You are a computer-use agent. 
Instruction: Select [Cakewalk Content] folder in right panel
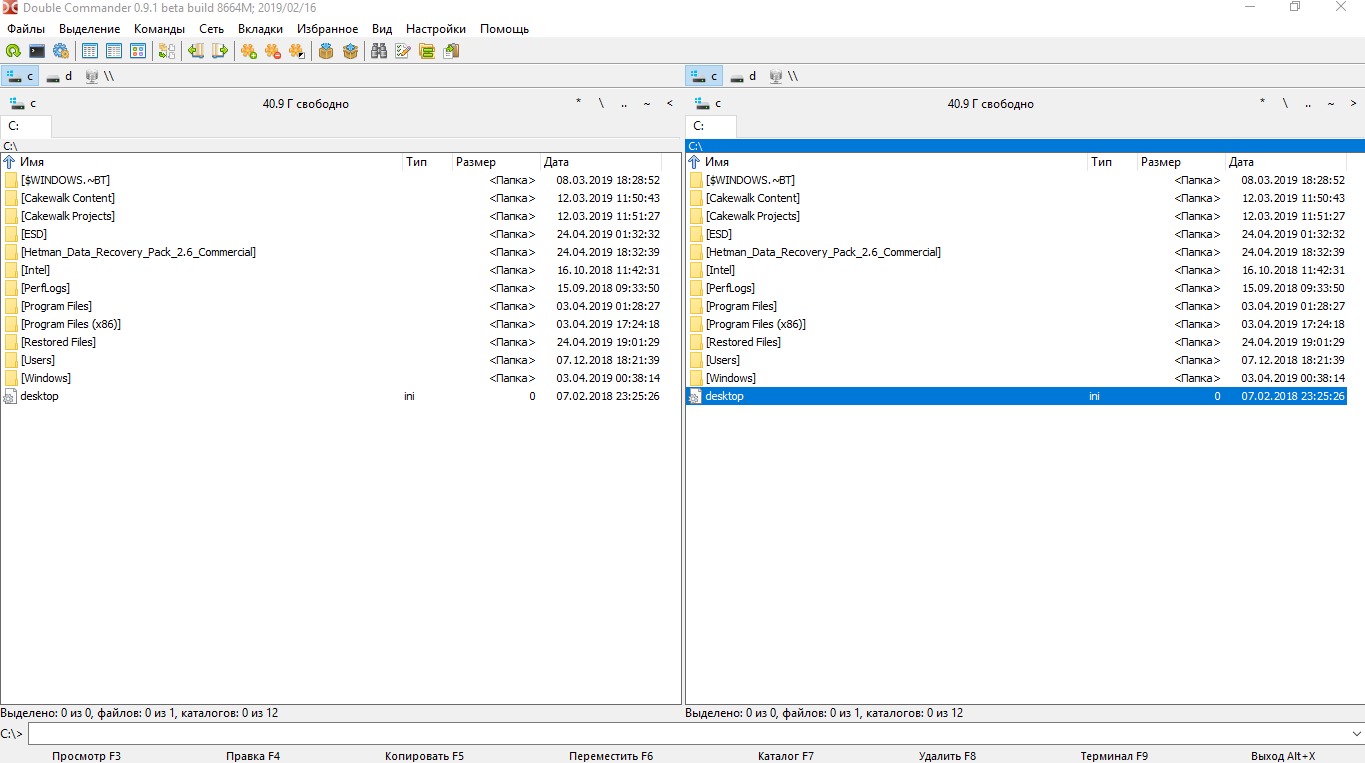coord(1016,198)
